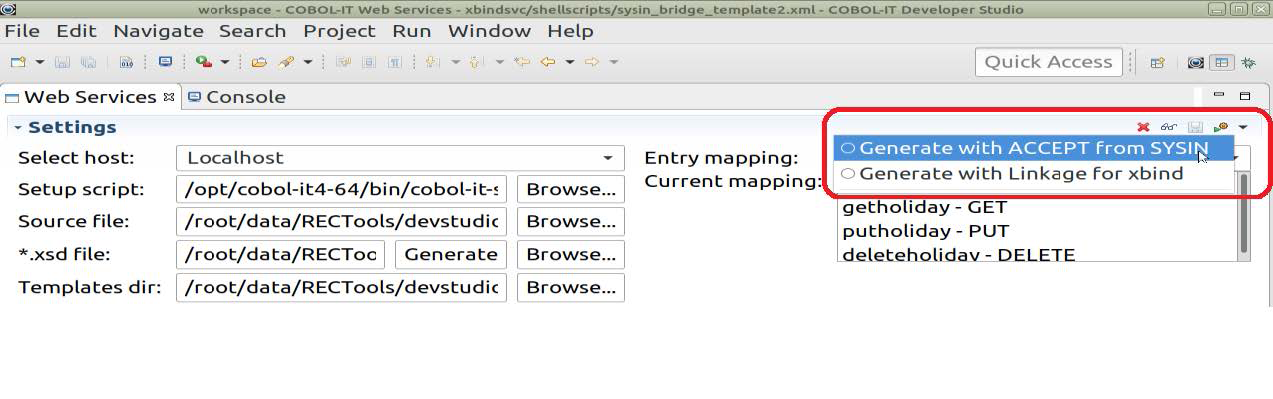Click the Next Annotation toolbar icon
This screenshot has height=399, width=1273.
coord(431,62)
